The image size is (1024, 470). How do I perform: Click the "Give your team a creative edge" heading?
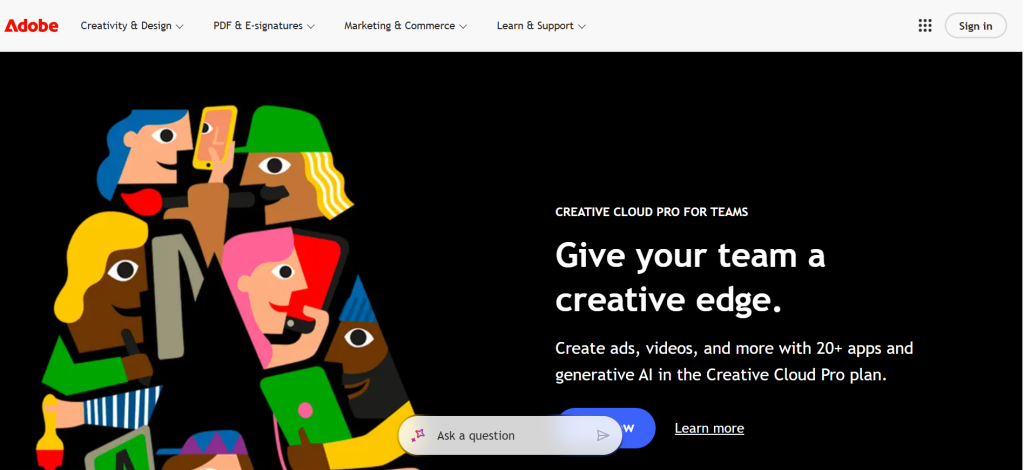(690, 277)
